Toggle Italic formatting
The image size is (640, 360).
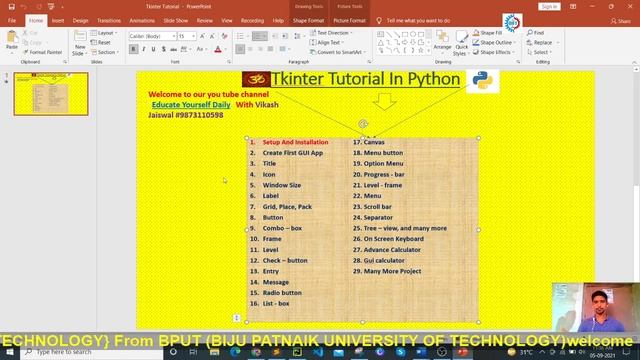click(144, 49)
